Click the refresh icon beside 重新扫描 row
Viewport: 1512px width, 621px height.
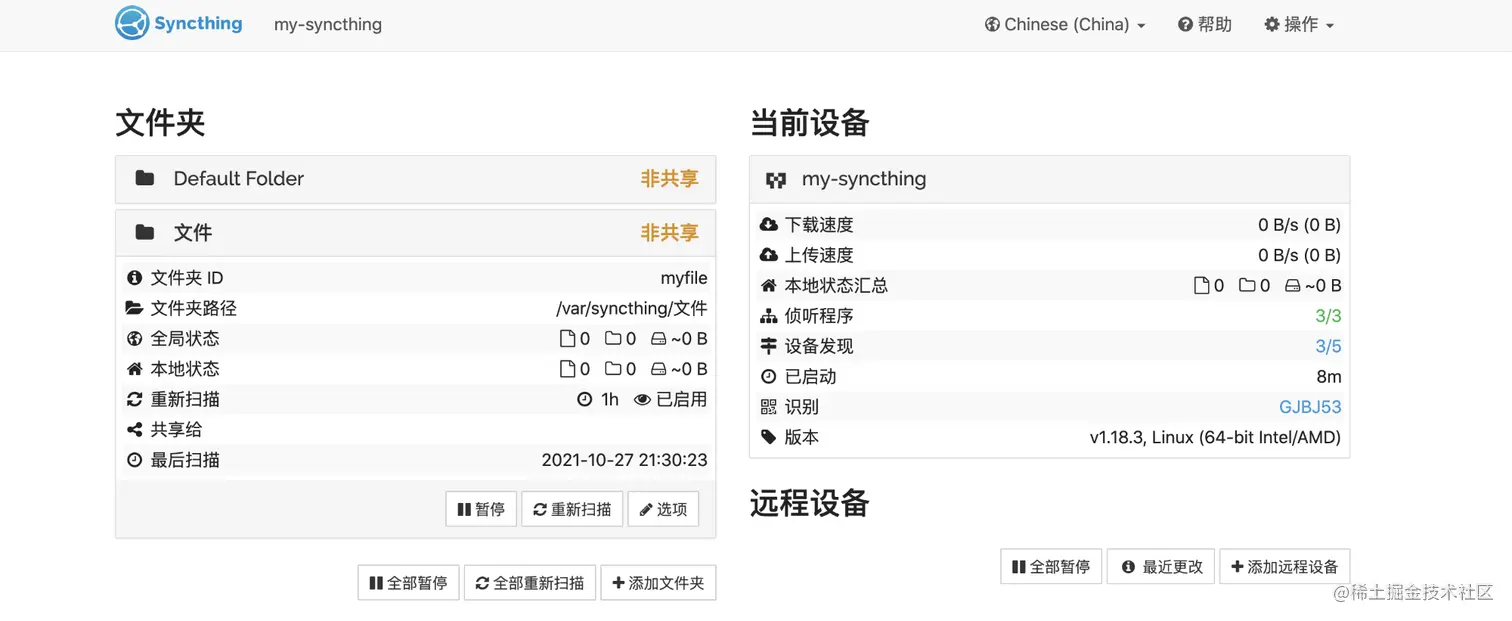[x=135, y=399]
